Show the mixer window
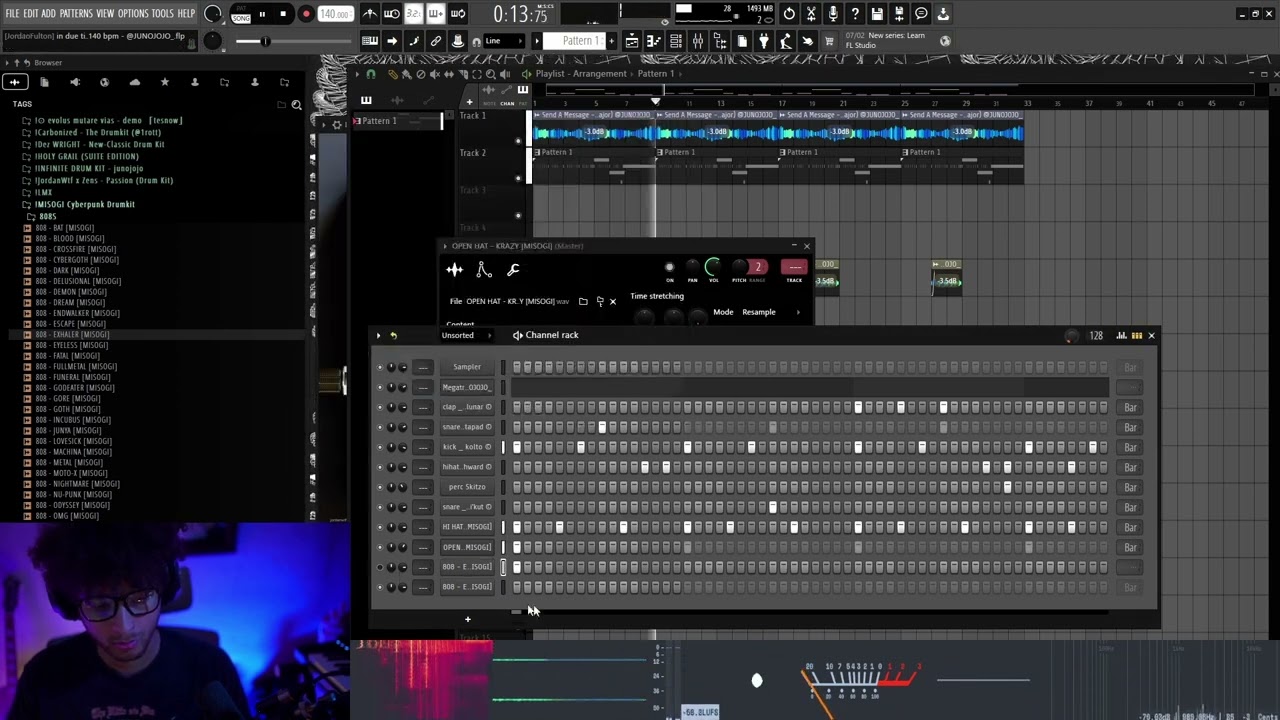The height and width of the screenshot is (720, 1280). 698,41
